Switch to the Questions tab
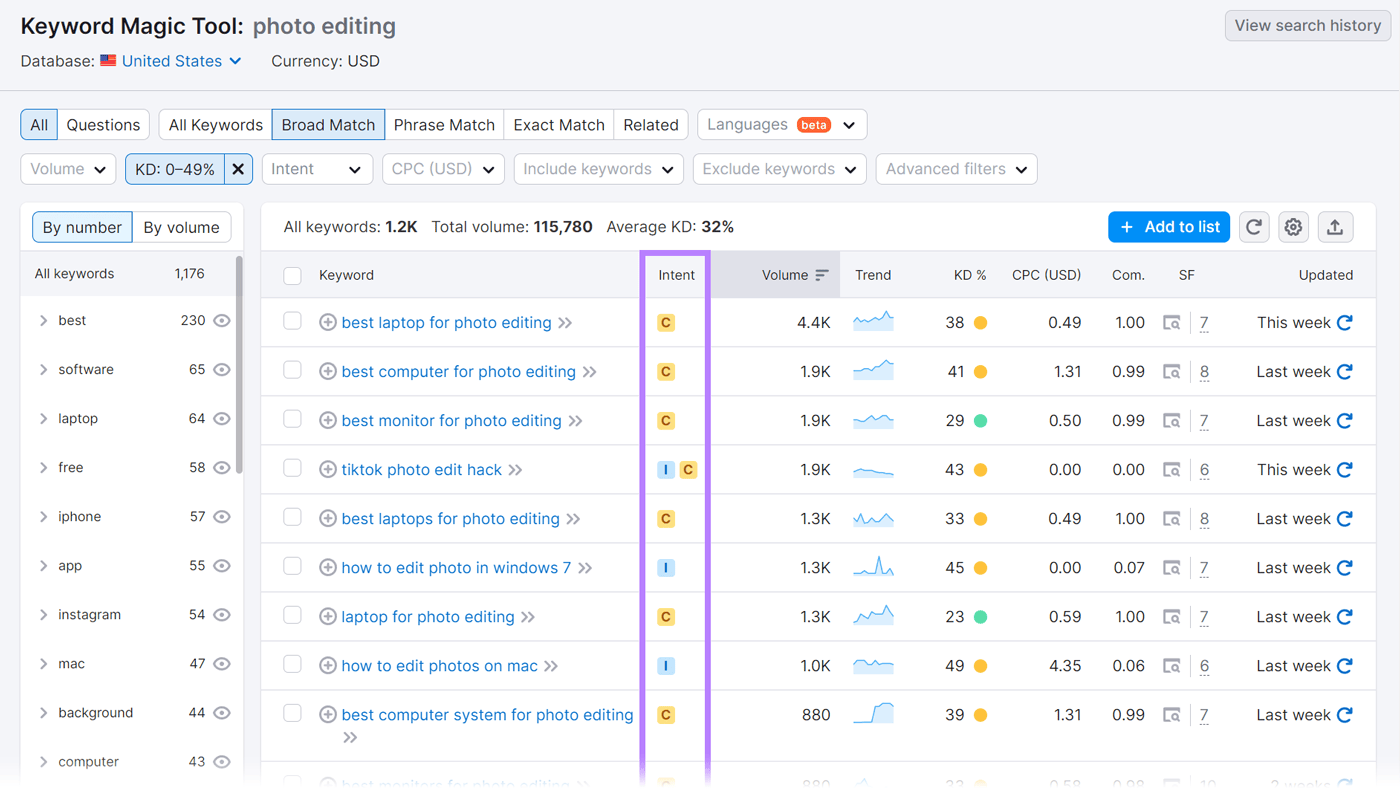The image size is (1400, 789). click(x=103, y=124)
